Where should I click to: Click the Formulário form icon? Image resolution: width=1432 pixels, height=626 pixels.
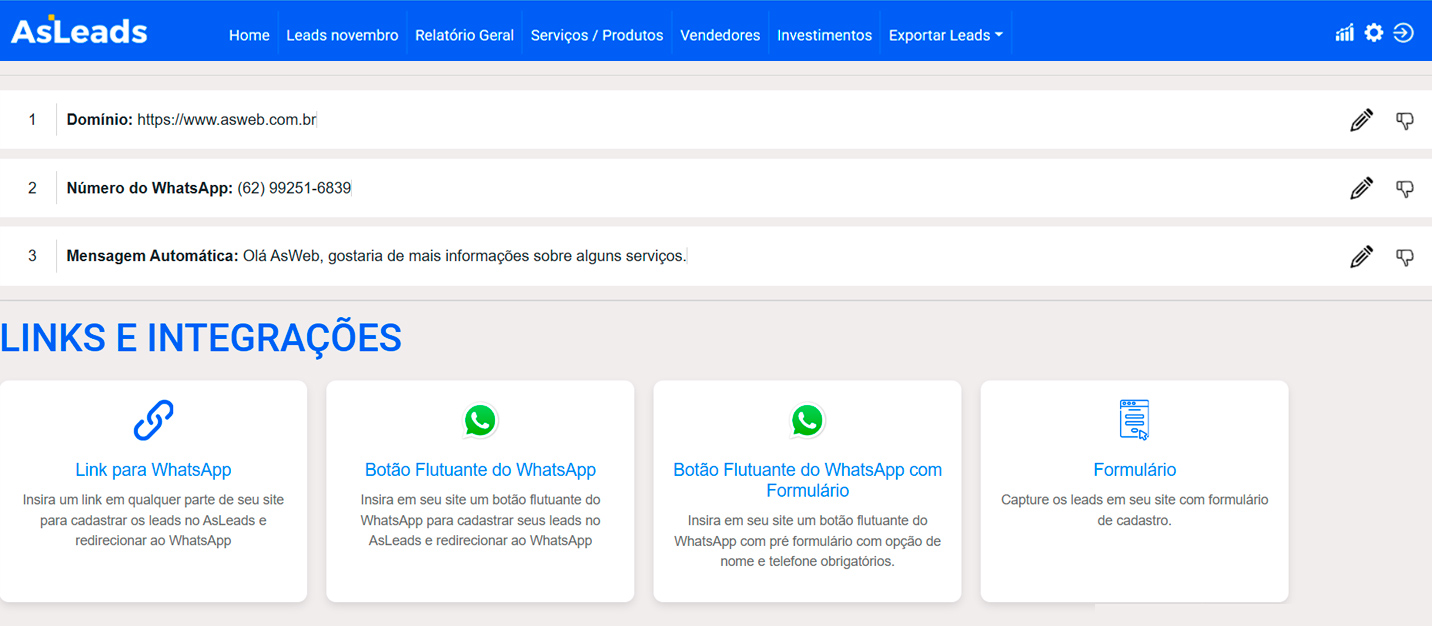click(x=1134, y=420)
